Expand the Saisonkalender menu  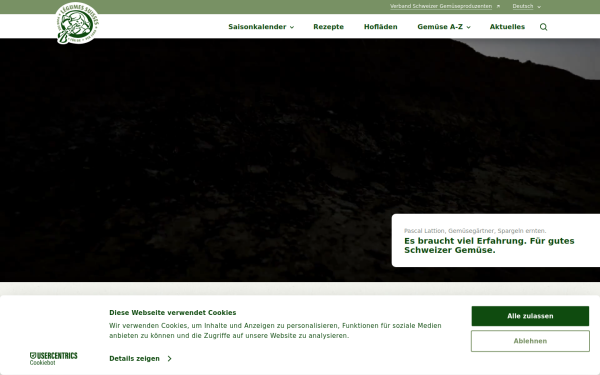[261, 27]
